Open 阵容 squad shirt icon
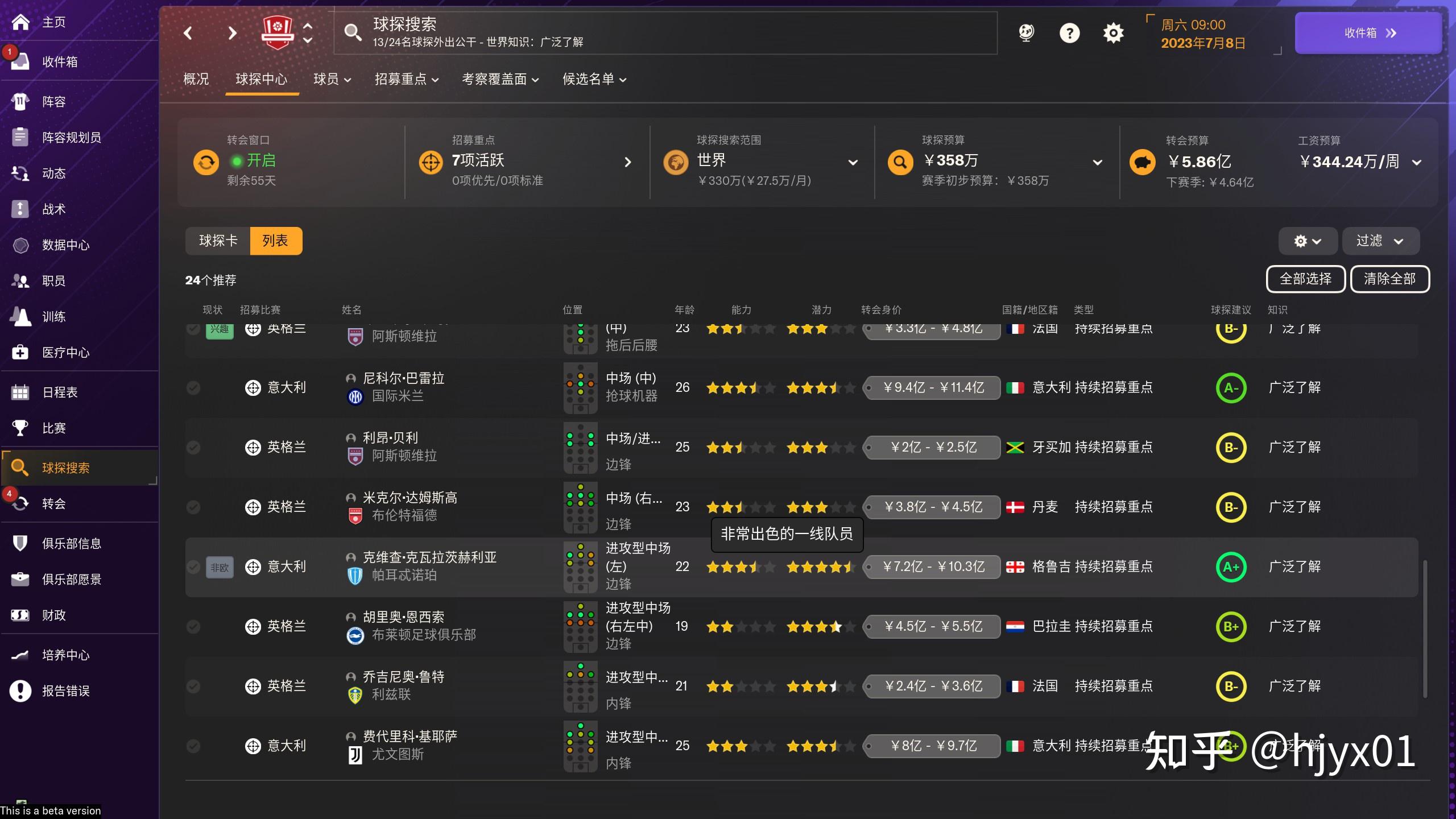 pos(20,102)
